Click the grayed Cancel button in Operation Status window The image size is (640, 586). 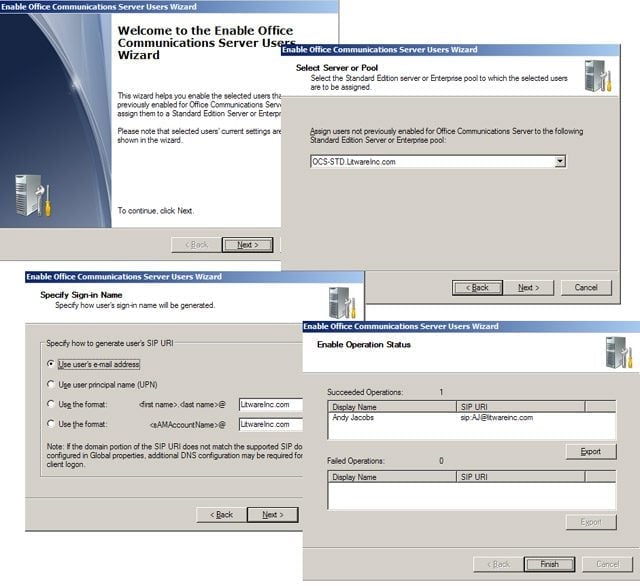coord(607,564)
